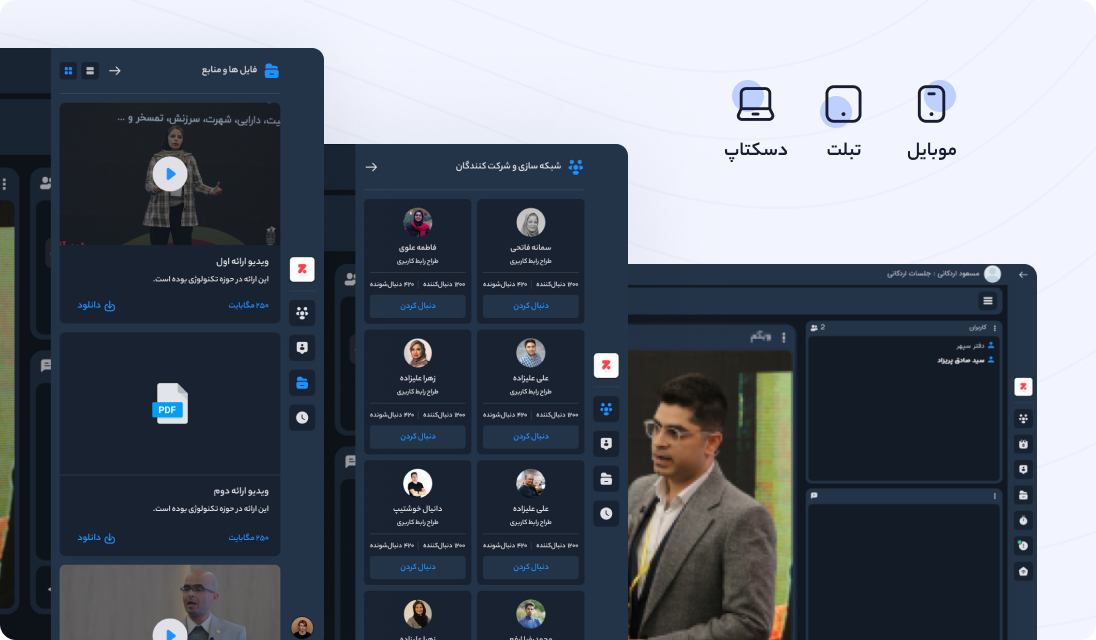
Task: Open networking icon in files panel sidebar
Action: (x=302, y=313)
